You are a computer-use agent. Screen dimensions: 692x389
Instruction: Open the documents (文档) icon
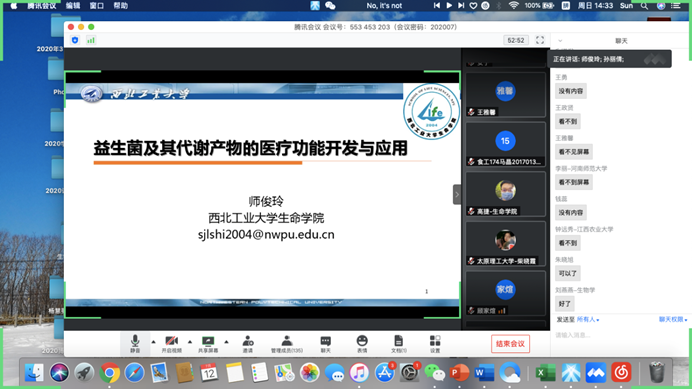point(399,344)
